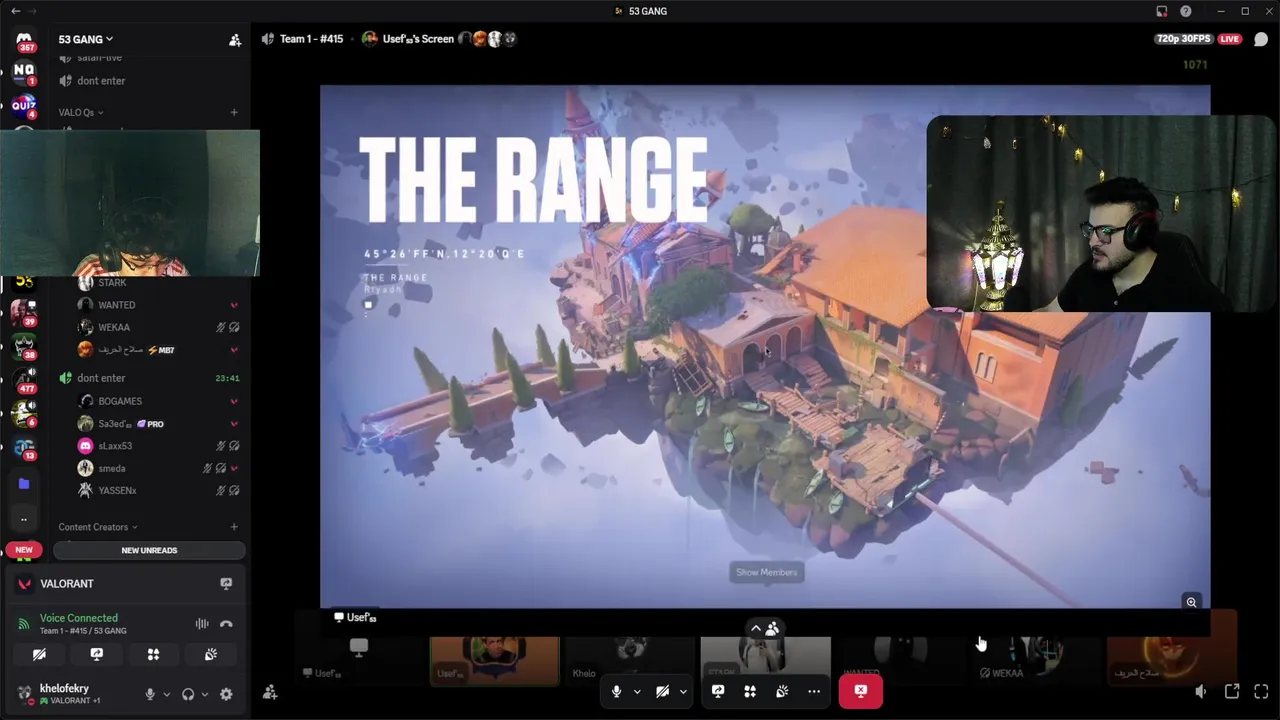Disconnect from voice in sidebar
Viewport: 1280px width, 720px height.
226,624
